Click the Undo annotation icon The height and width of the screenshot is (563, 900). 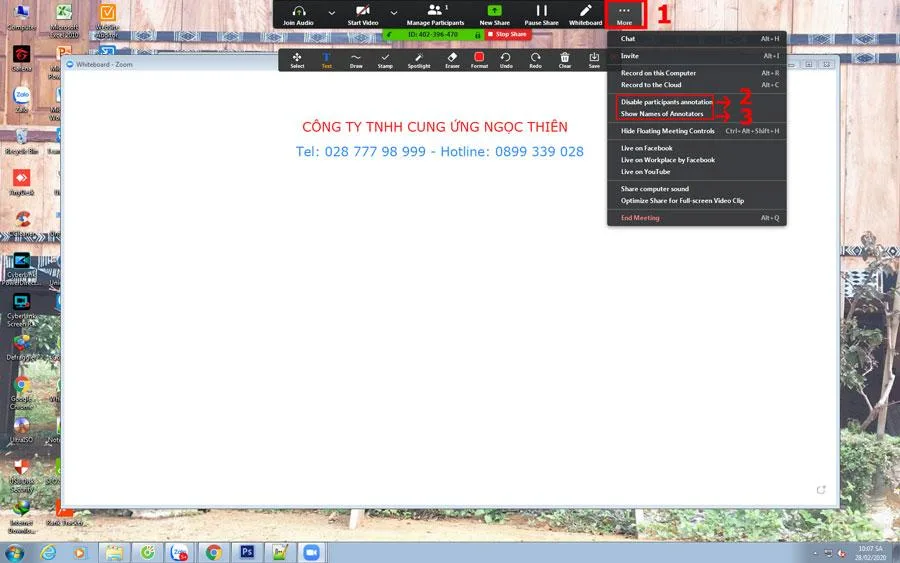506,59
